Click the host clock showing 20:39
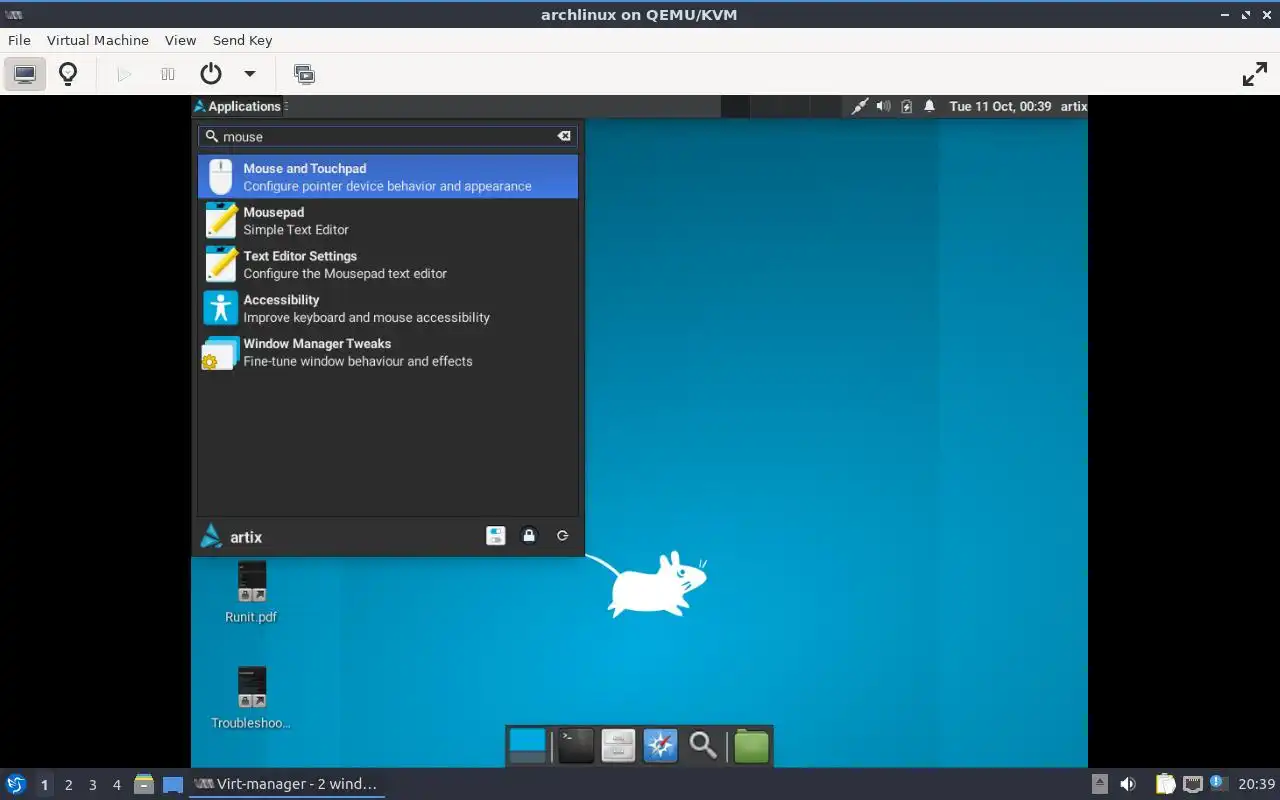The height and width of the screenshot is (800, 1280). (x=1257, y=784)
